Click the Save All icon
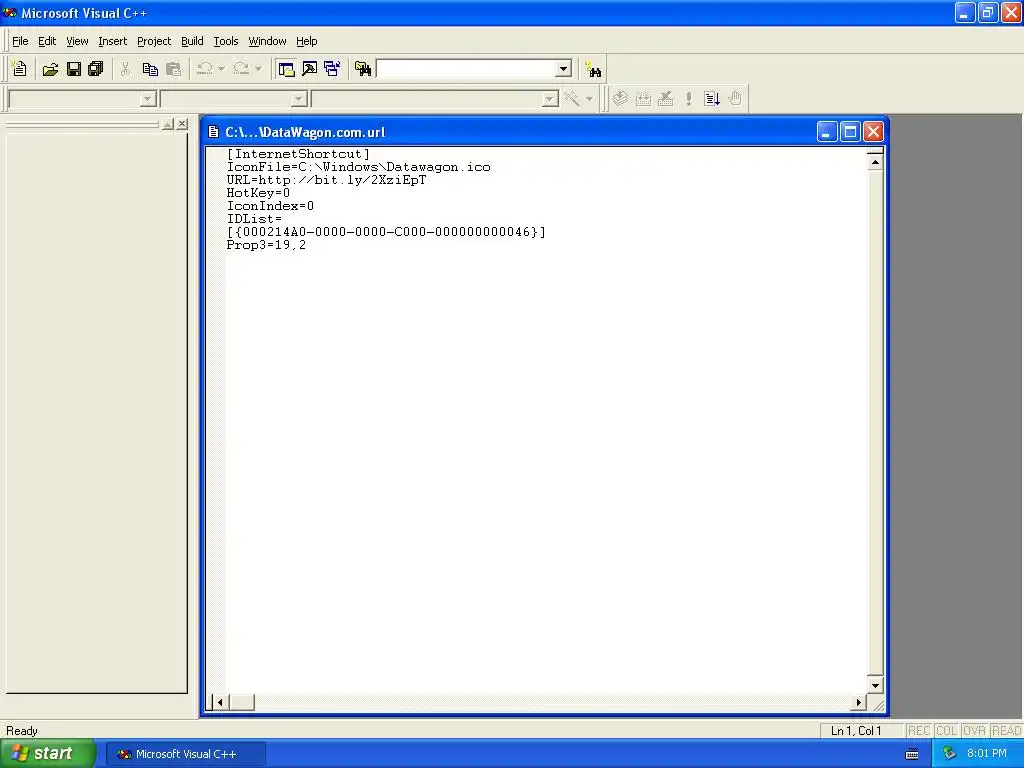 (x=96, y=69)
